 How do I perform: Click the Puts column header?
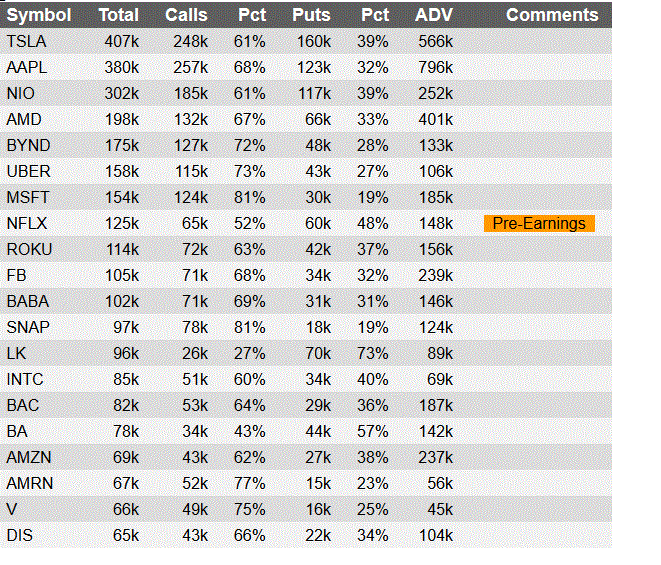coord(312,15)
